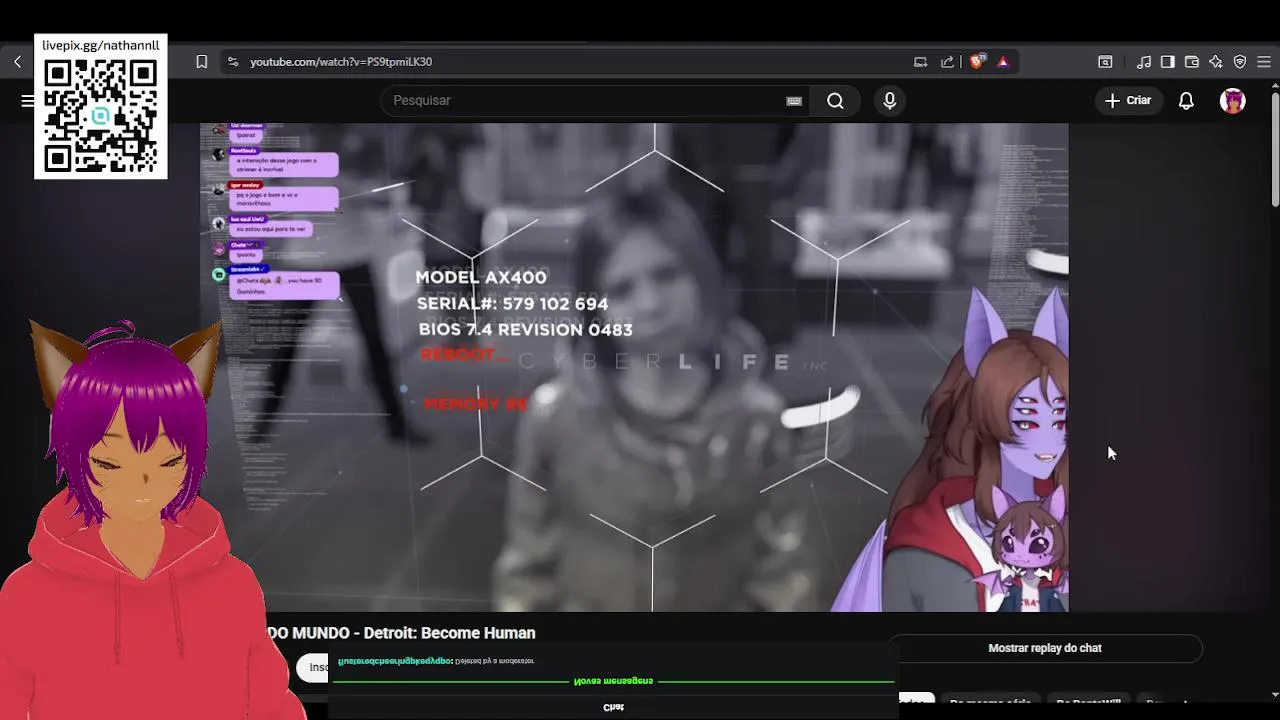Click the picture-in-picture icon in address bar
The image size is (1280, 720).
point(920,62)
